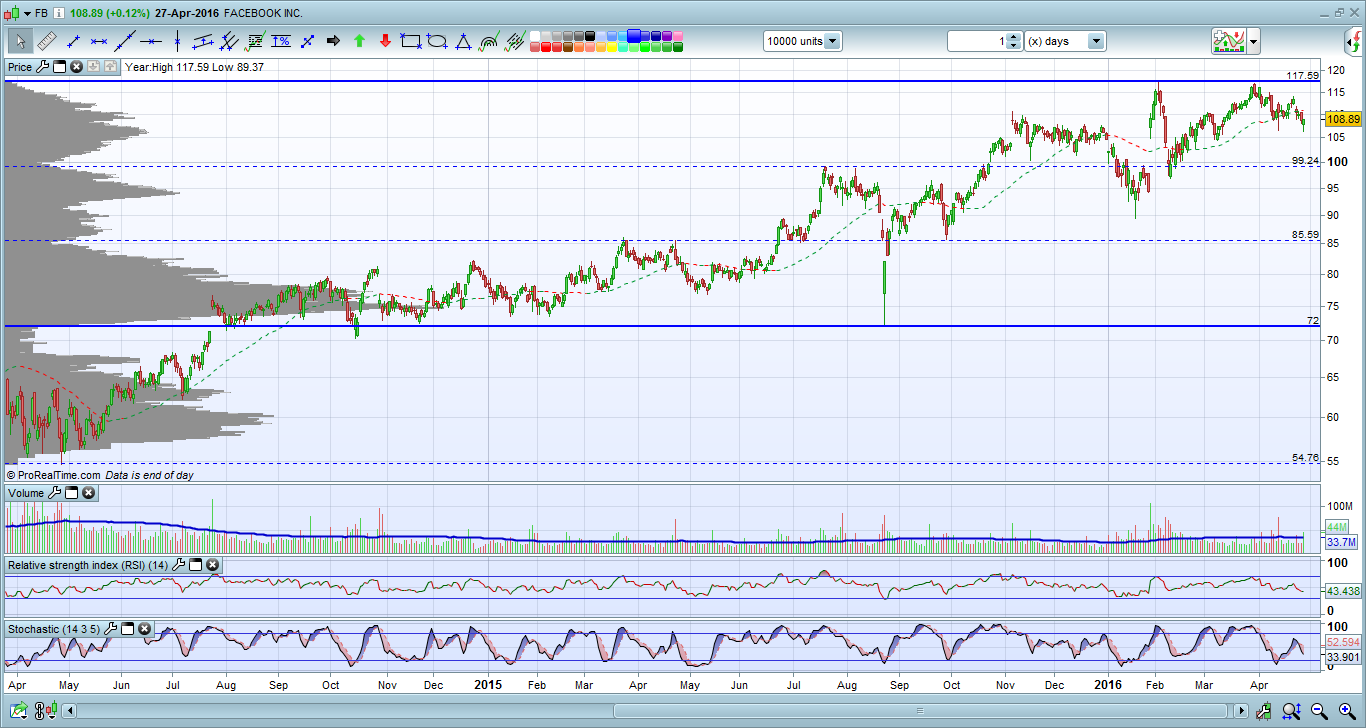Pick the rectangle drawing tool

pyautogui.click(x=411, y=41)
